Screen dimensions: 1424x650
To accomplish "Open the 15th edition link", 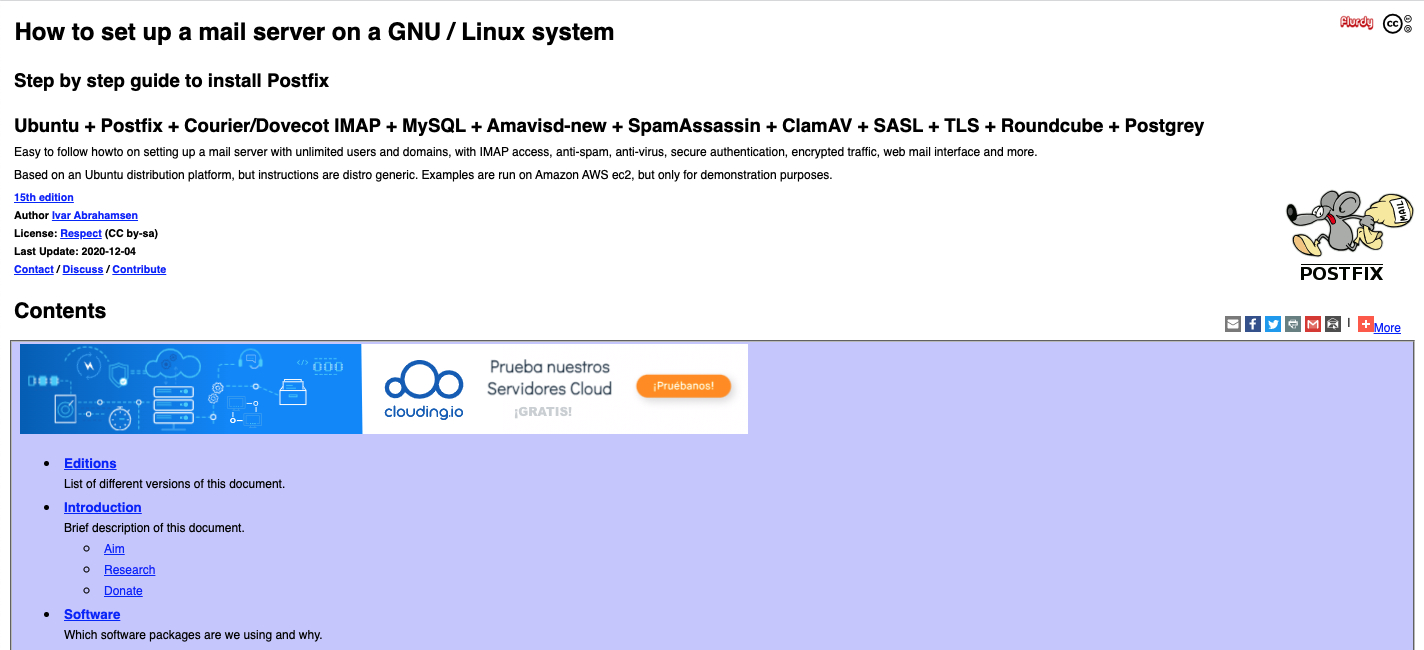I will pos(44,198).
